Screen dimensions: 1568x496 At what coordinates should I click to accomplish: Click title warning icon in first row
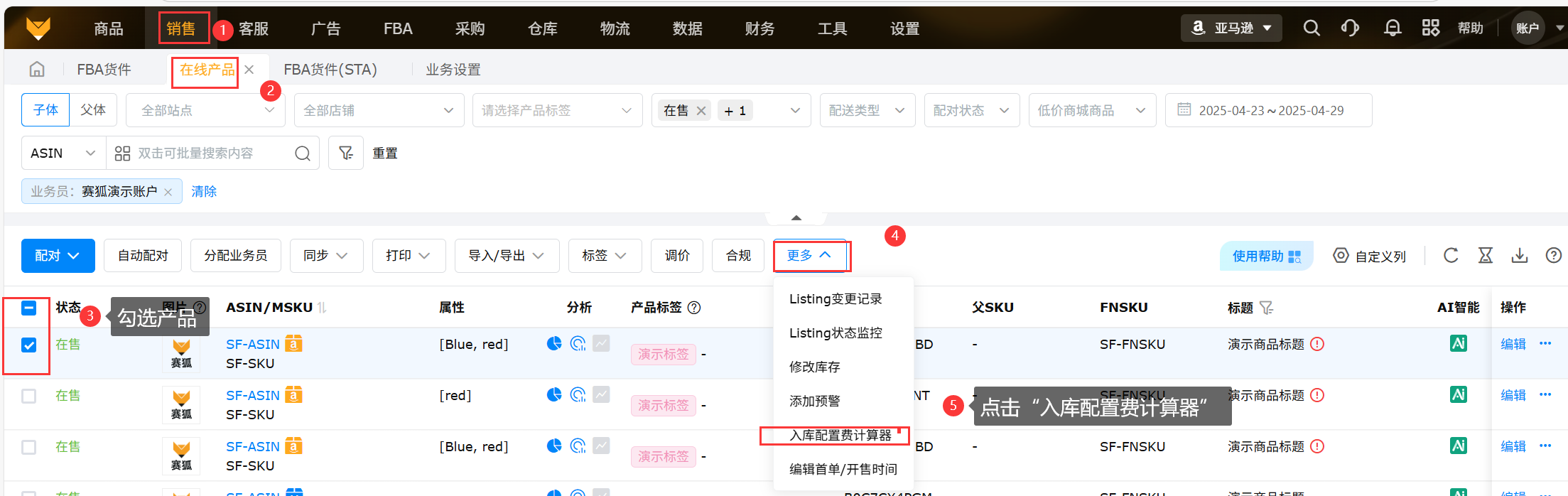[x=1317, y=344]
